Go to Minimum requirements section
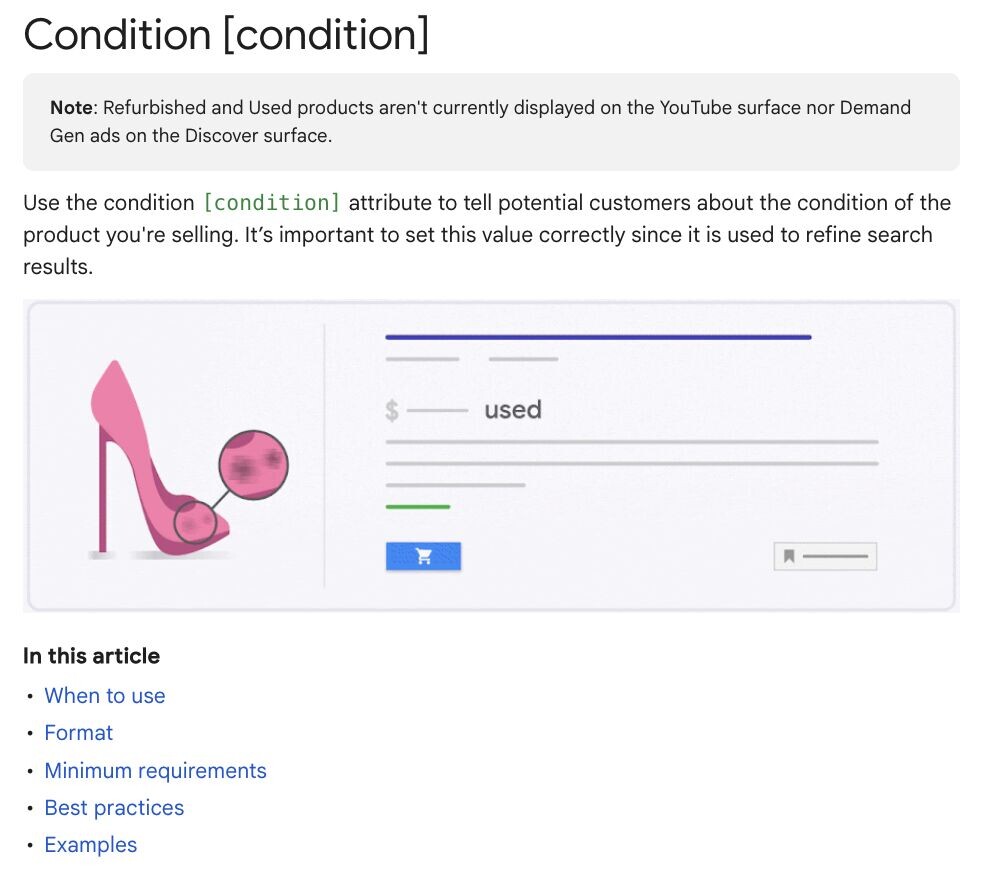986x888 pixels. click(x=155, y=771)
